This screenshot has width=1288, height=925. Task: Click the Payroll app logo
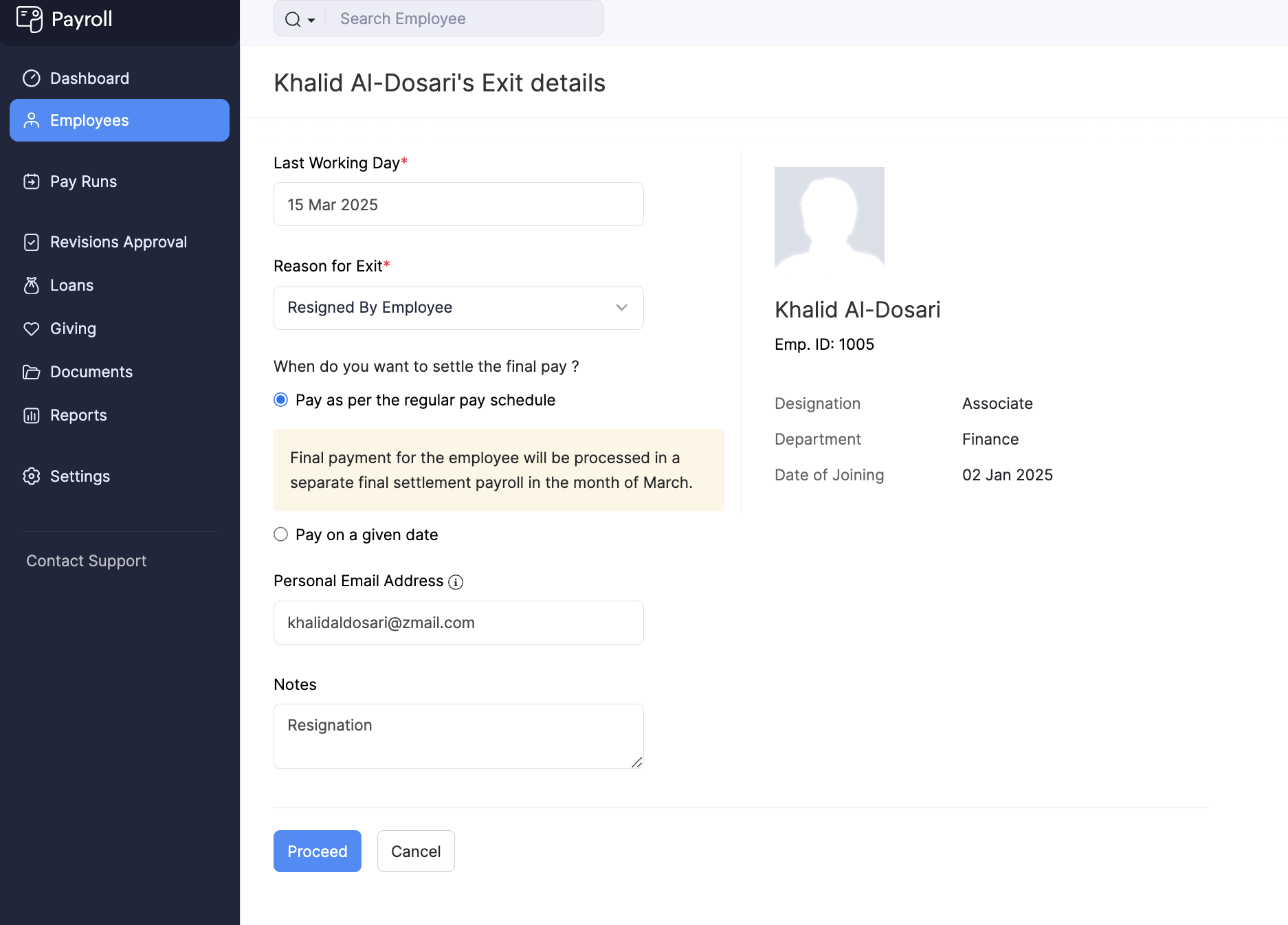coord(30,19)
